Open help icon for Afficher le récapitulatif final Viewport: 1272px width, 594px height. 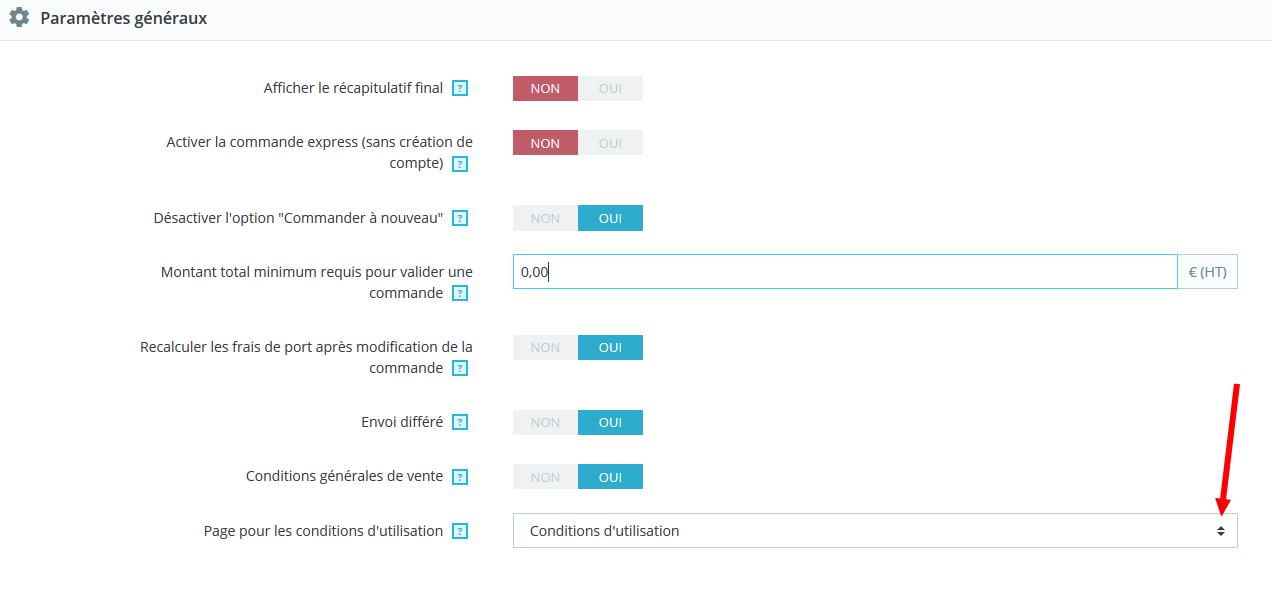point(460,89)
